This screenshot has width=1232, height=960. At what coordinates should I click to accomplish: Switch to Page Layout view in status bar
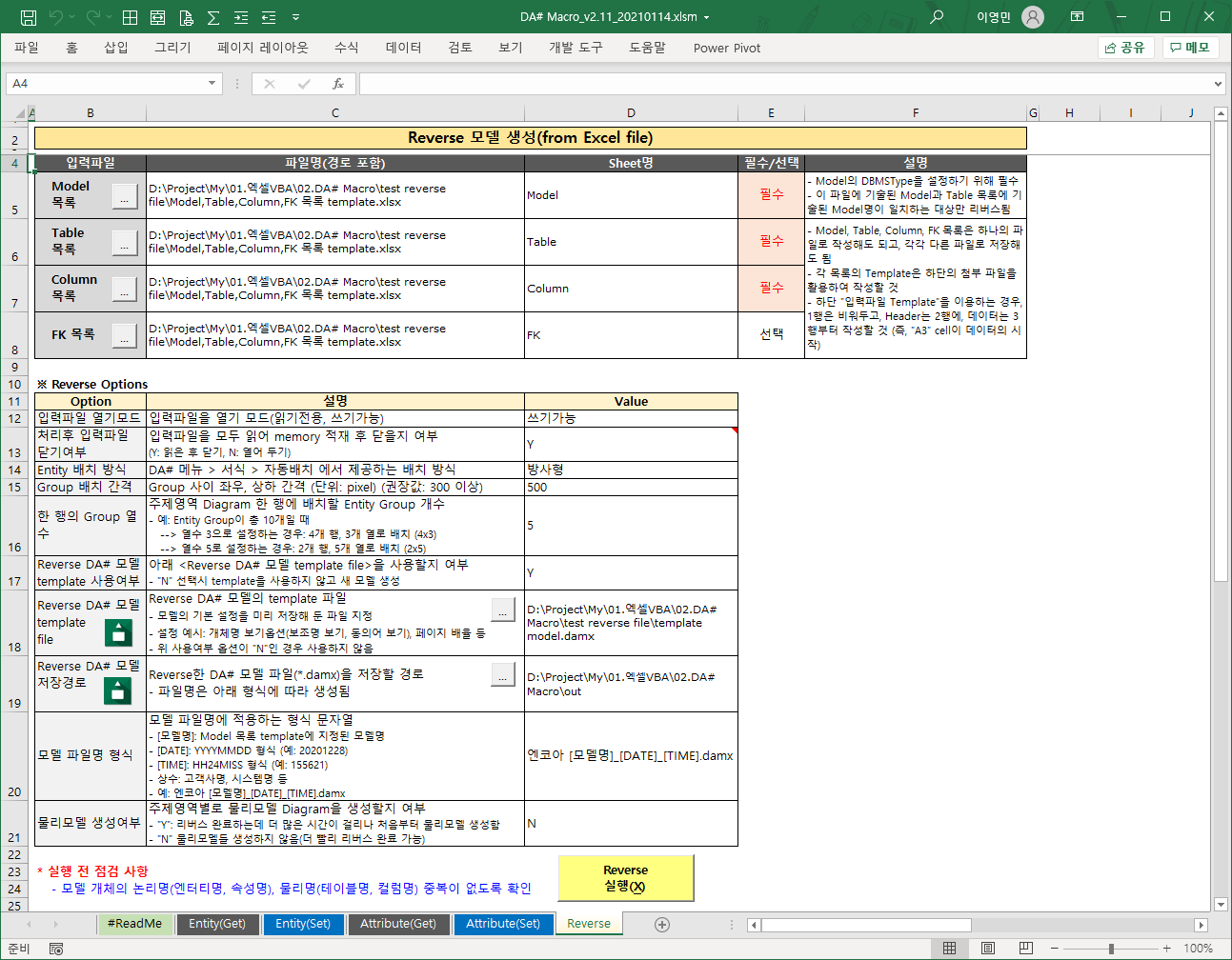point(988,949)
